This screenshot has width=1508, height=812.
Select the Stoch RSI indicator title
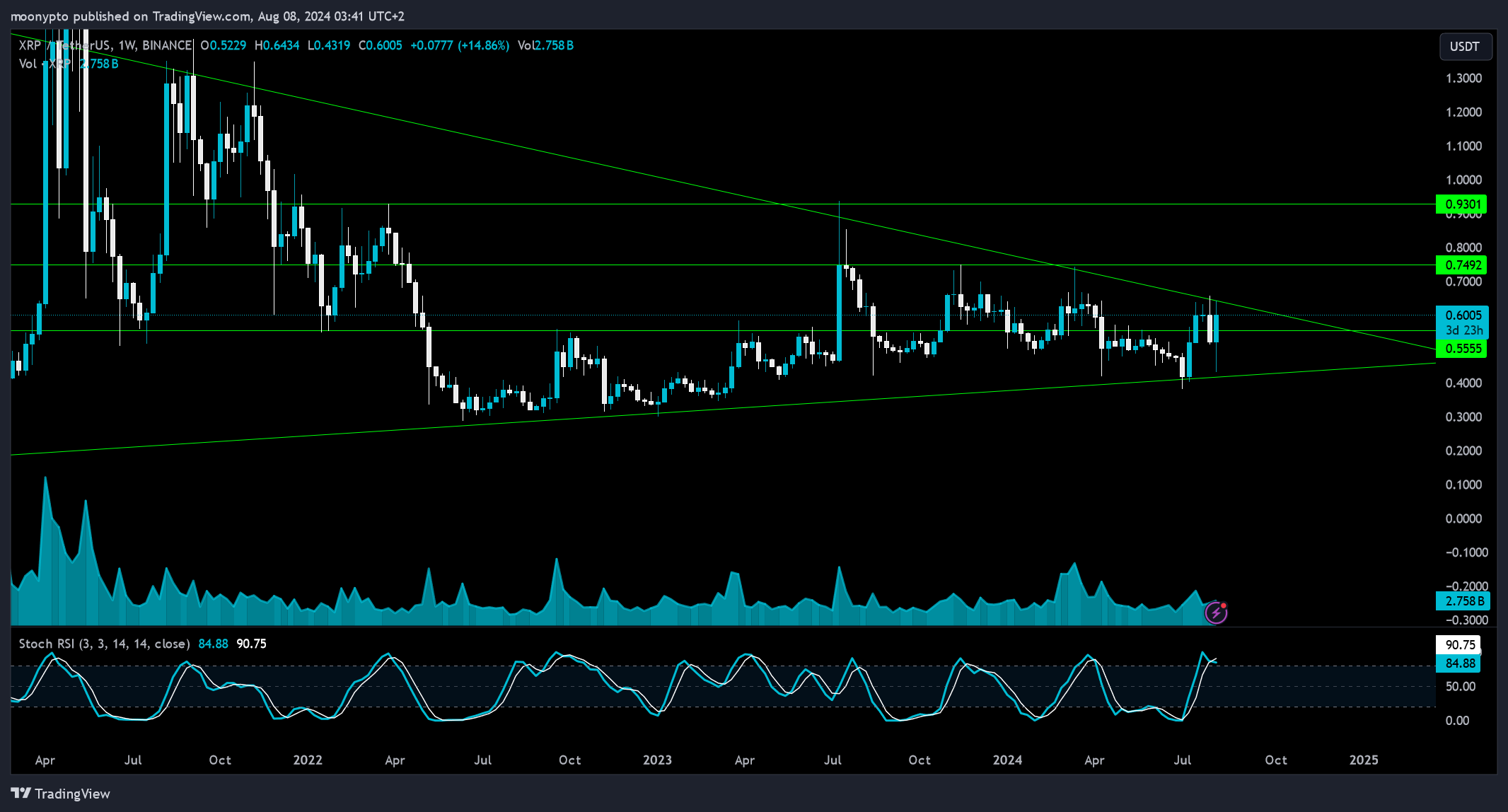104,644
